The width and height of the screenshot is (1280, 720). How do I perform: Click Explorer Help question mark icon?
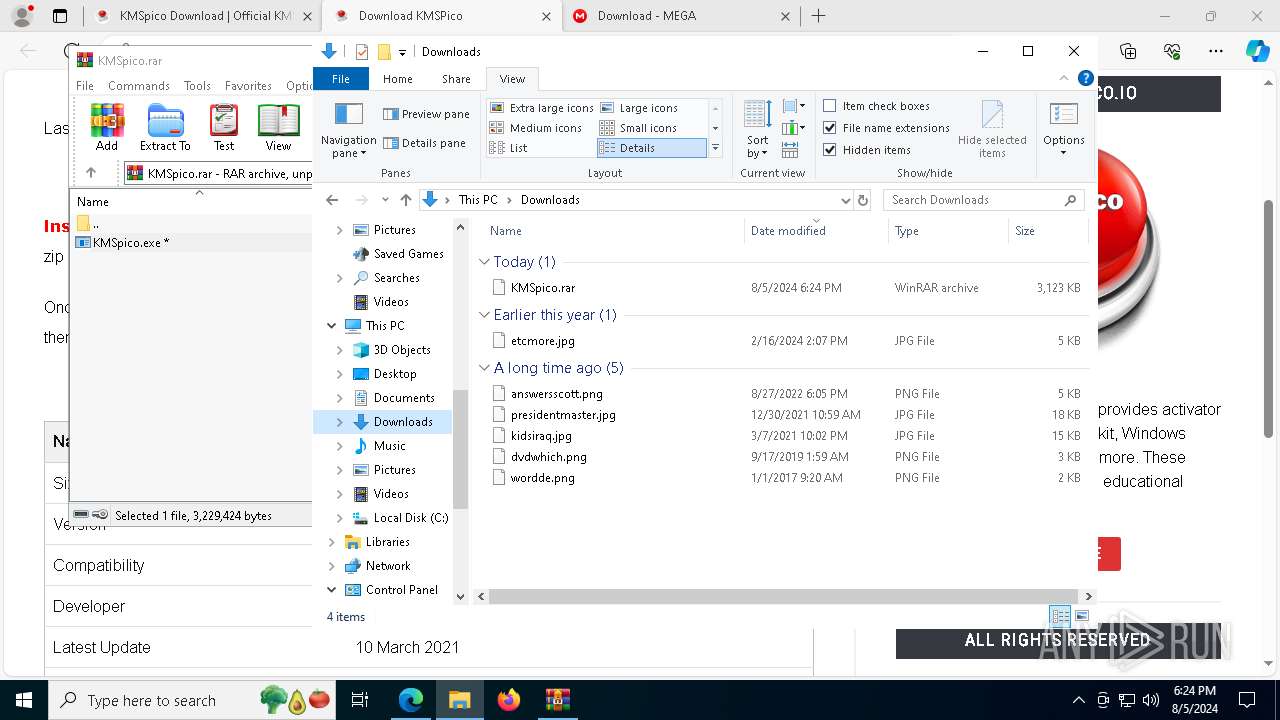1085,78
